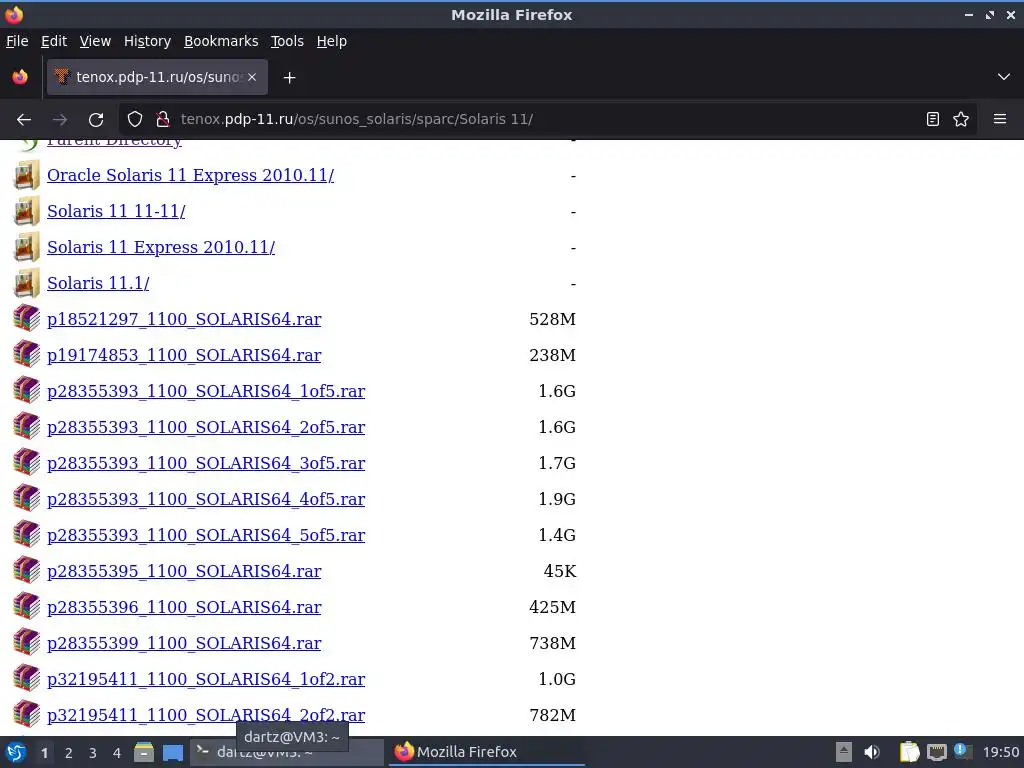Download p28355396_1100_SOLARIS64.rar

click(x=184, y=607)
